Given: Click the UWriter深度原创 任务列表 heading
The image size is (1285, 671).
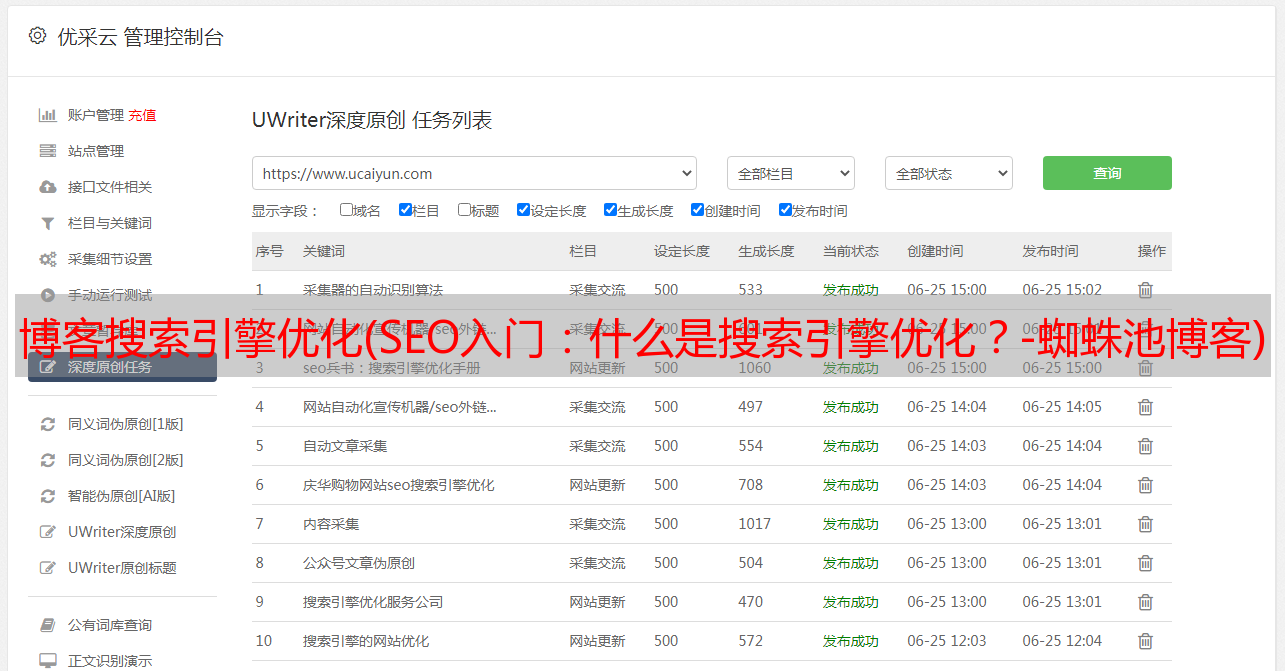Looking at the screenshot, I should point(372,121).
